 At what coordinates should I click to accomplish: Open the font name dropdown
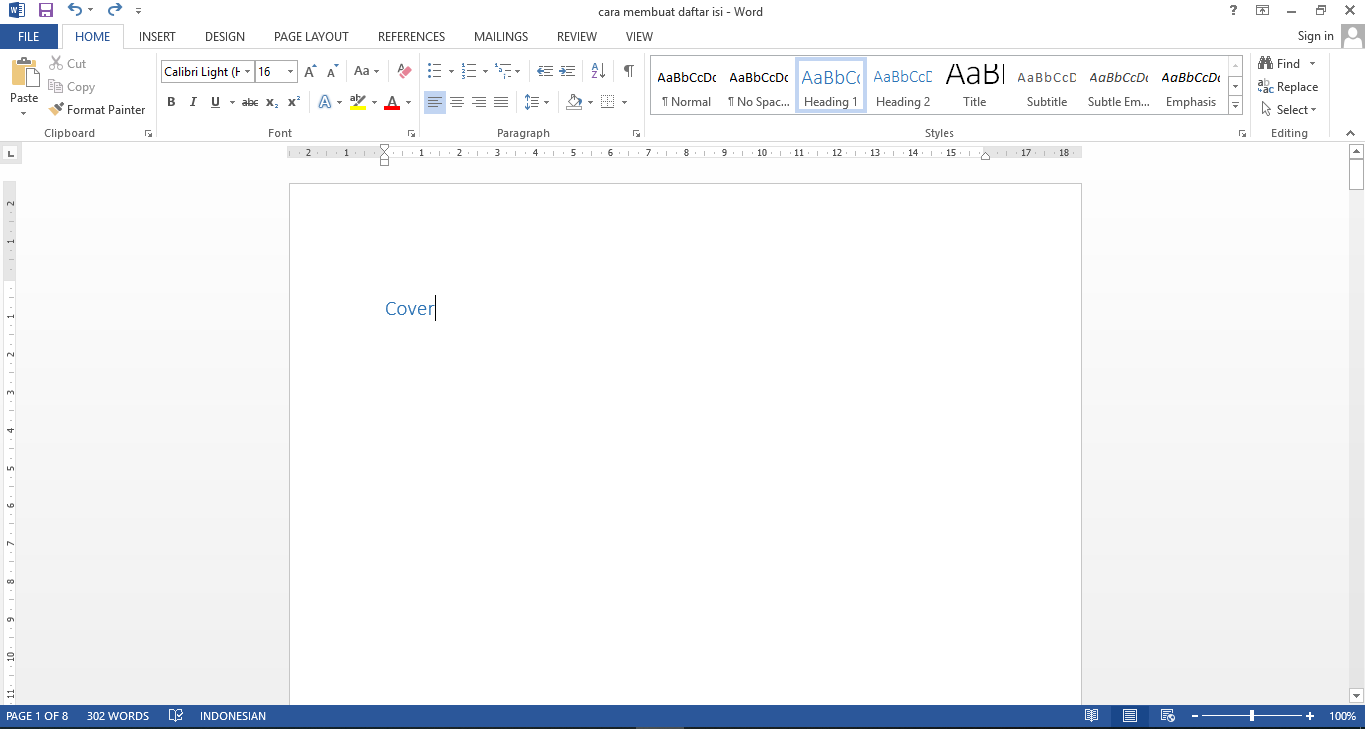click(248, 72)
